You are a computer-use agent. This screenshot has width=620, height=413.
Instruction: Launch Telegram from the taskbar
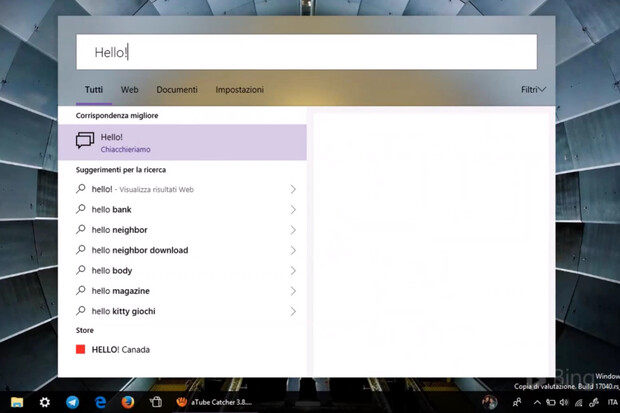pos(72,402)
